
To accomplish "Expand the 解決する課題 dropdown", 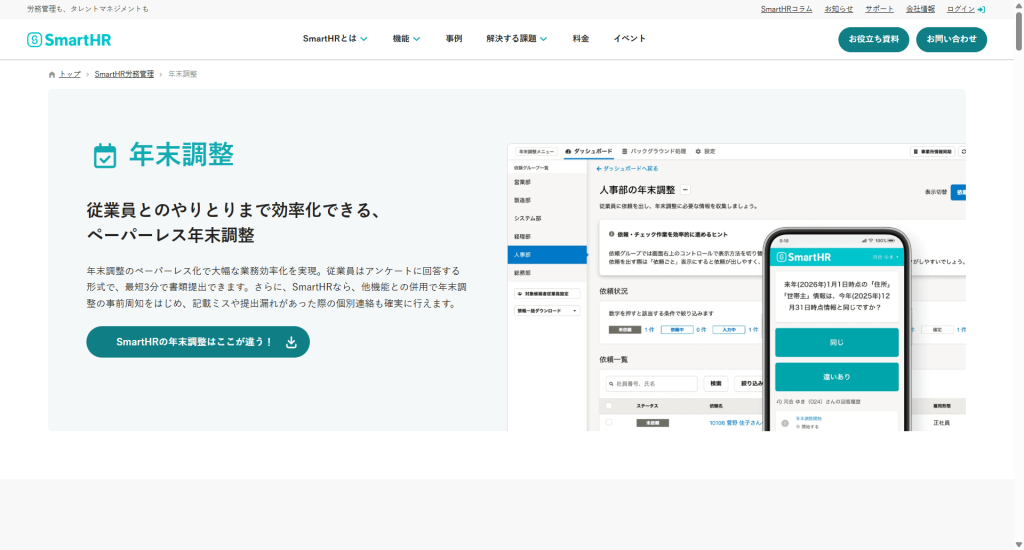I will point(517,39).
